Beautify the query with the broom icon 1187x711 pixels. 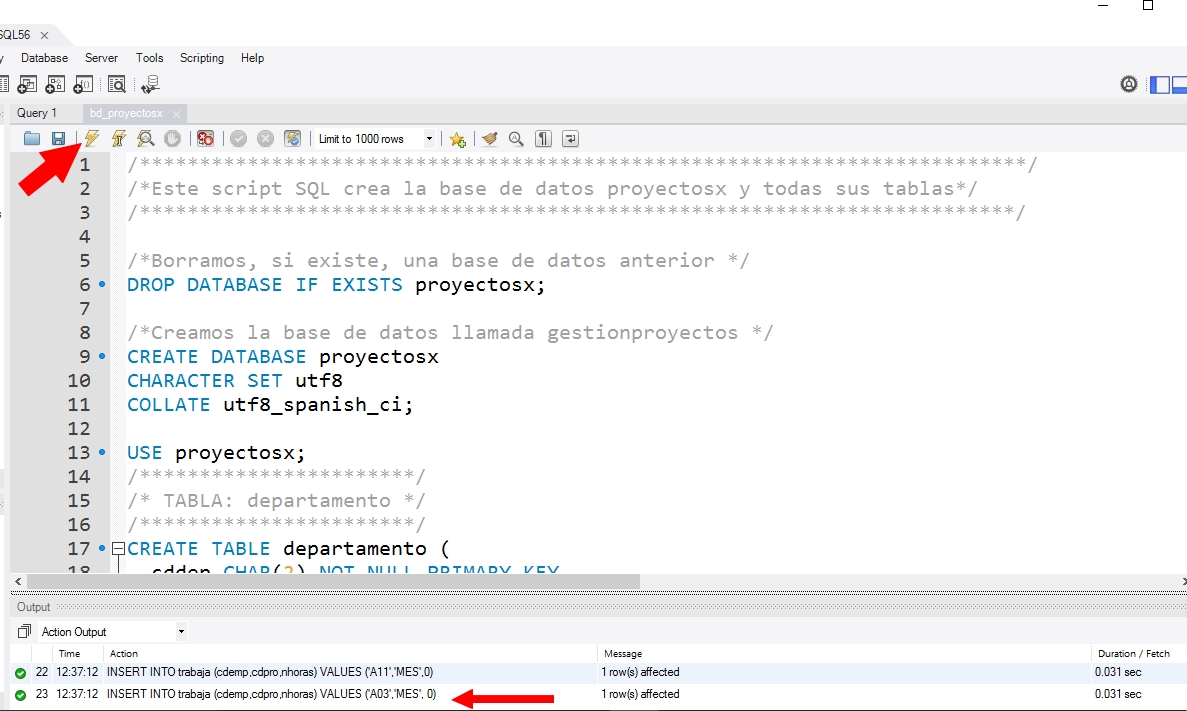coord(489,139)
